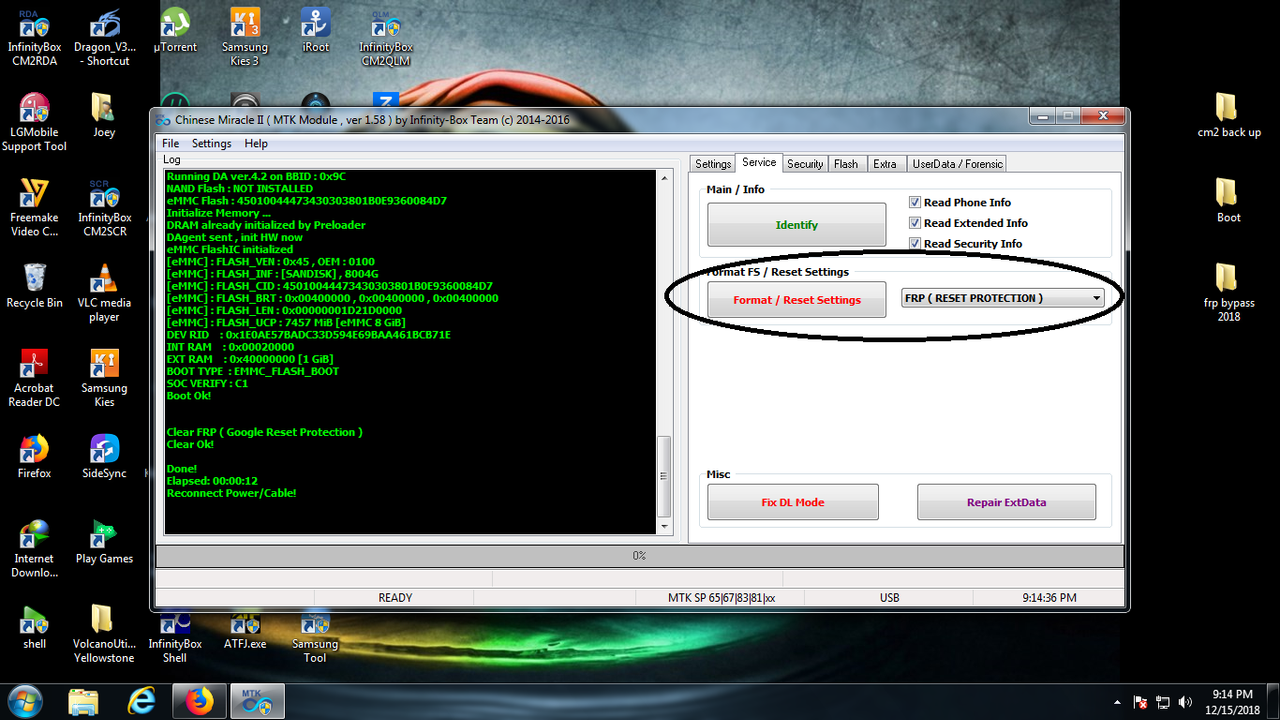Viewport: 1280px width, 720px height.
Task: Expand FRP ( RESET PROTECTION ) dropdown
Action: point(1096,298)
